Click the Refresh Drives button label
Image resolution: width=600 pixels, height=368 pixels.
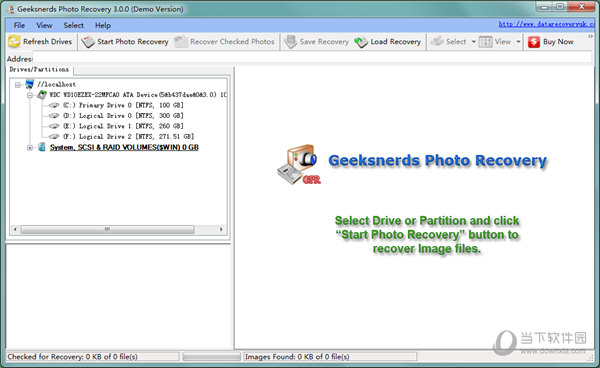[47, 42]
